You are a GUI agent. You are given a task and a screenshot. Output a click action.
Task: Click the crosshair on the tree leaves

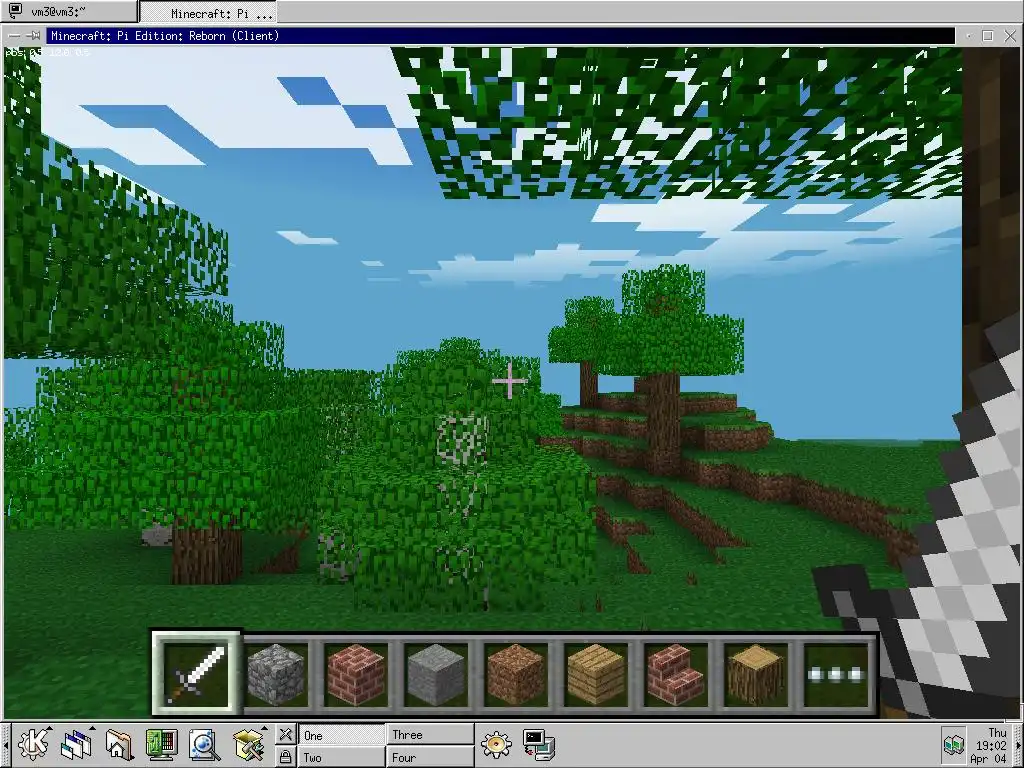click(509, 381)
